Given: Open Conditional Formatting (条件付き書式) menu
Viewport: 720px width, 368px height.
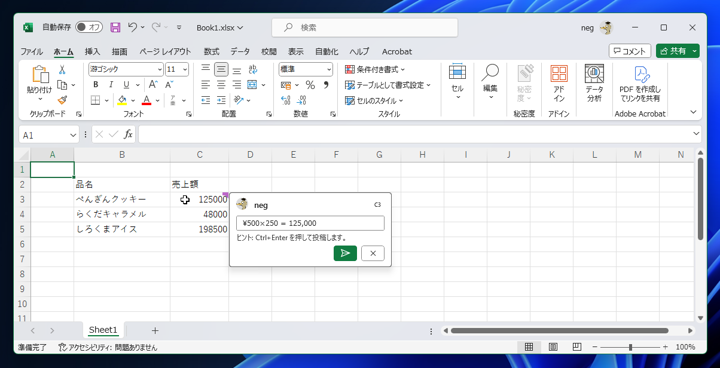Looking at the screenshot, I should [375, 70].
